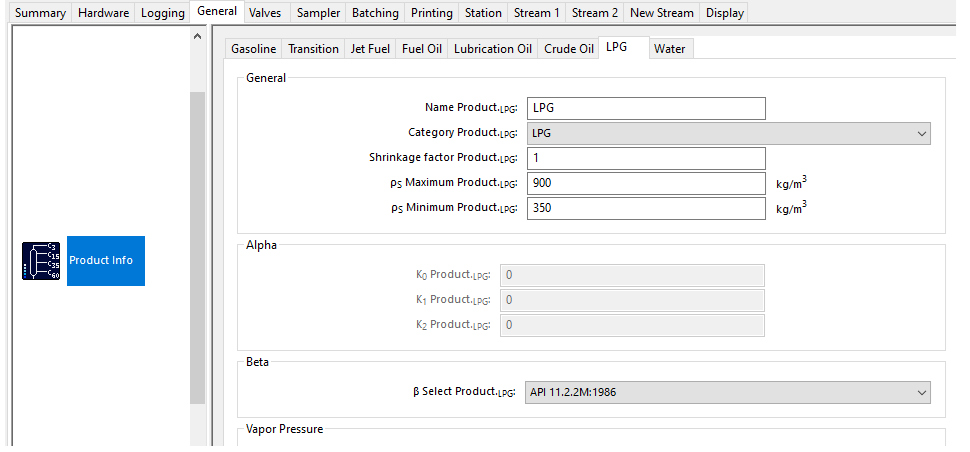The image size is (970, 452).
Task: Open the Batching tab
Action: pyautogui.click(x=376, y=13)
